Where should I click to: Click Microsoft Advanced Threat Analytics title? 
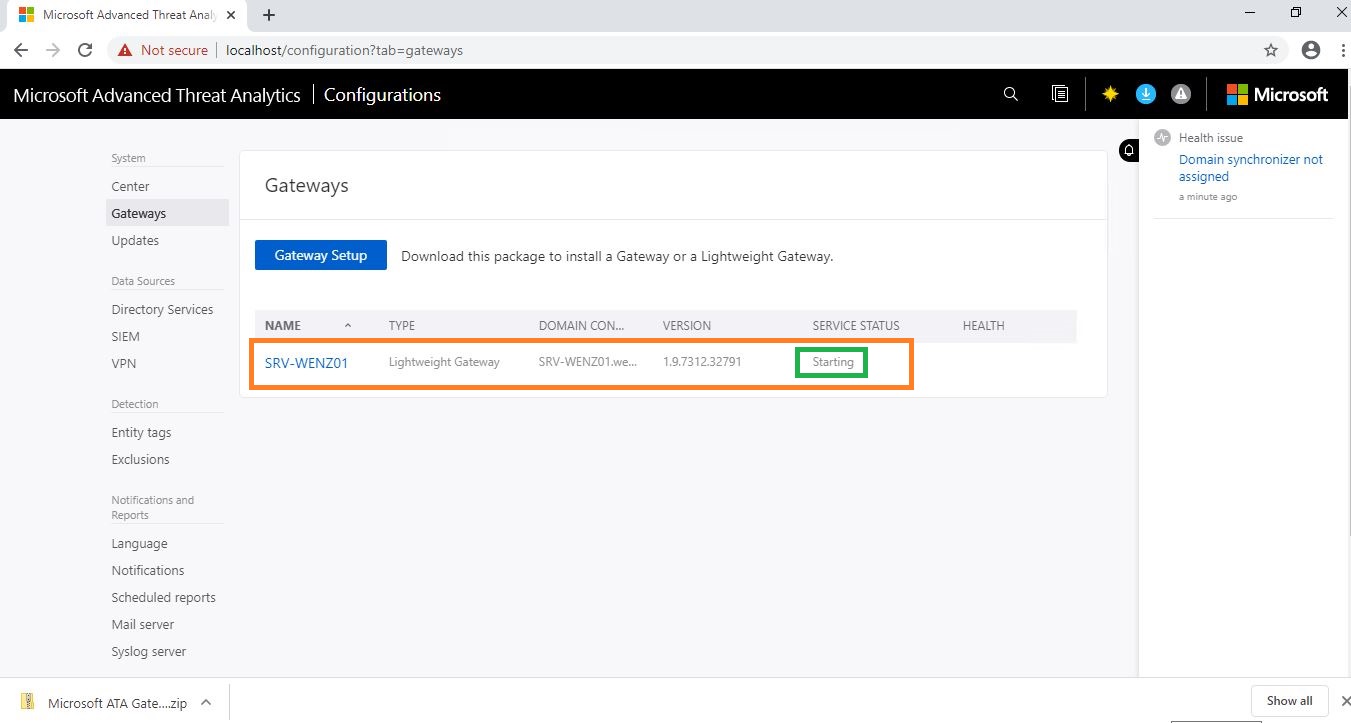tap(157, 95)
